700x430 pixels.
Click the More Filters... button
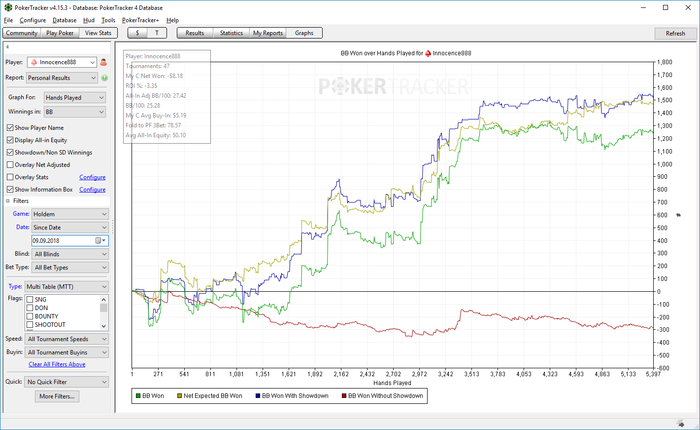(57, 396)
